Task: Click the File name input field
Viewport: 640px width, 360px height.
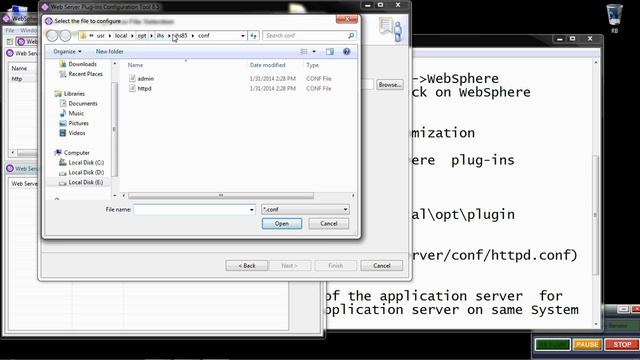Action: [x=191, y=209]
